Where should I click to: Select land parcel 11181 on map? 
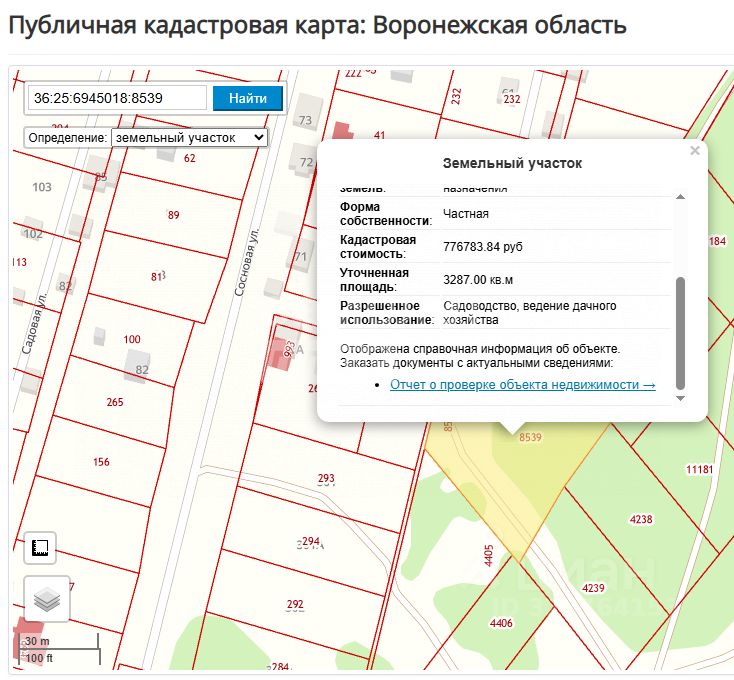(699, 469)
